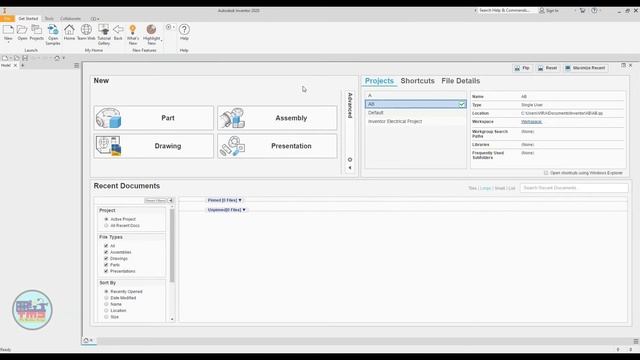Sort by Recently Opened
The height and width of the screenshot is (360, 640).
[106, 291]
